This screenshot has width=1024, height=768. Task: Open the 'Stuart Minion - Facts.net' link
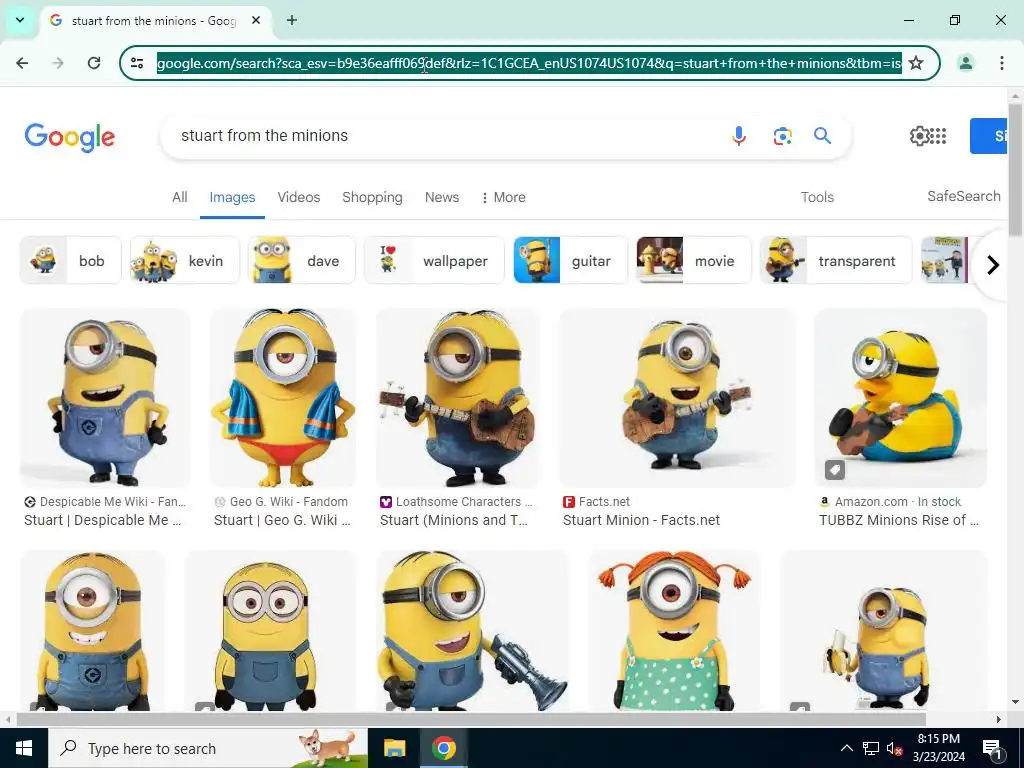(641, 520)
